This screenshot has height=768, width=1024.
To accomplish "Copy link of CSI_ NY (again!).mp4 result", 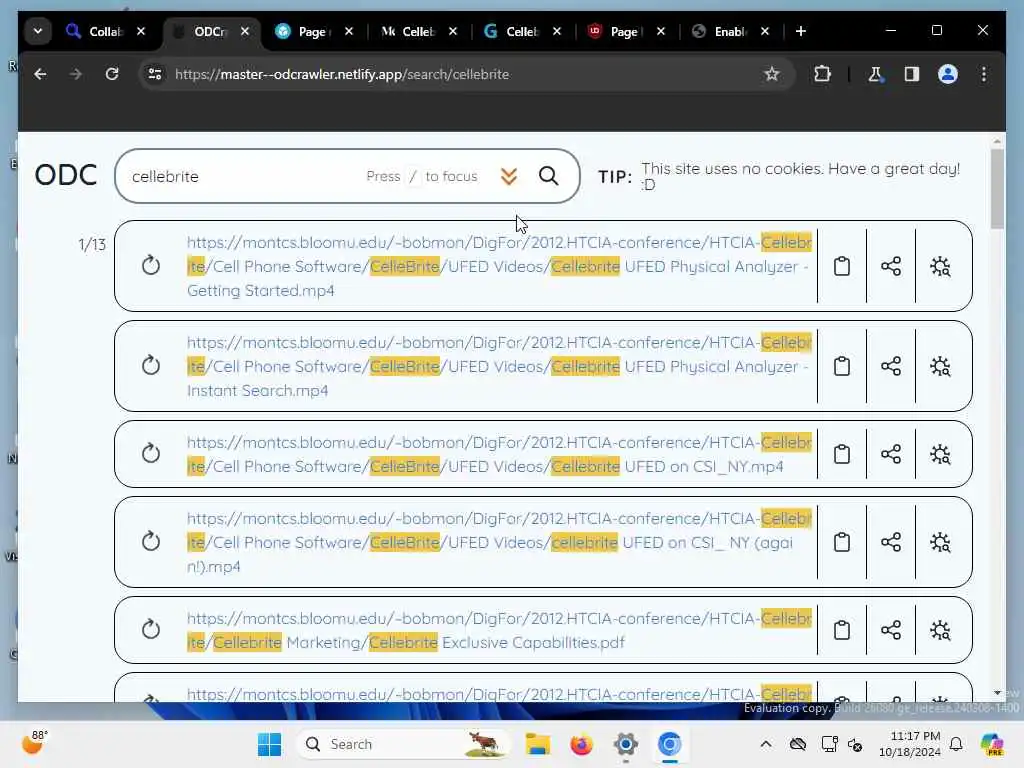I will (842, 542).
